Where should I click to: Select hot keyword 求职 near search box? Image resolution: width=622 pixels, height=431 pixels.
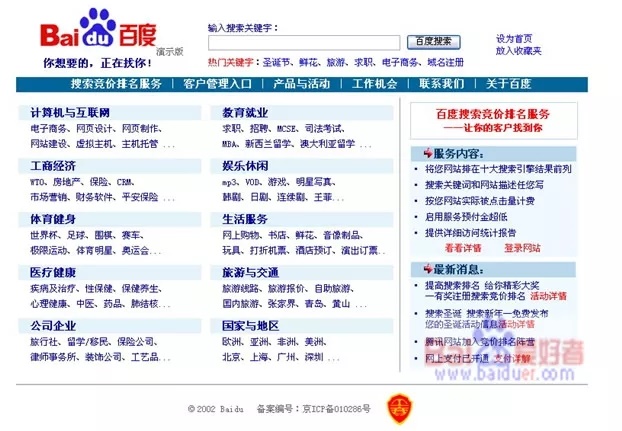tap(363, 63)
